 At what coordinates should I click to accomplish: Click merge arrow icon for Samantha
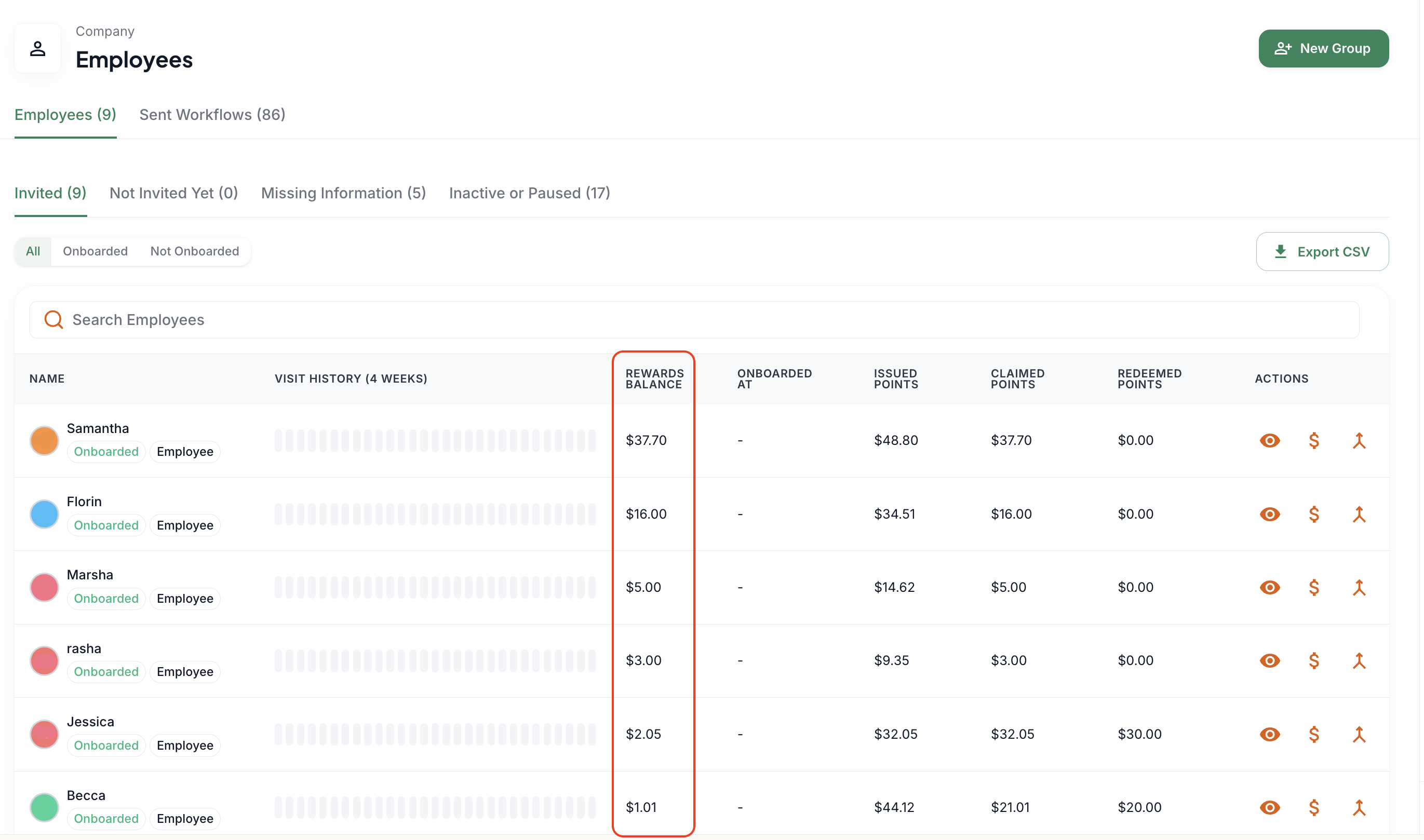point(1359,440)
